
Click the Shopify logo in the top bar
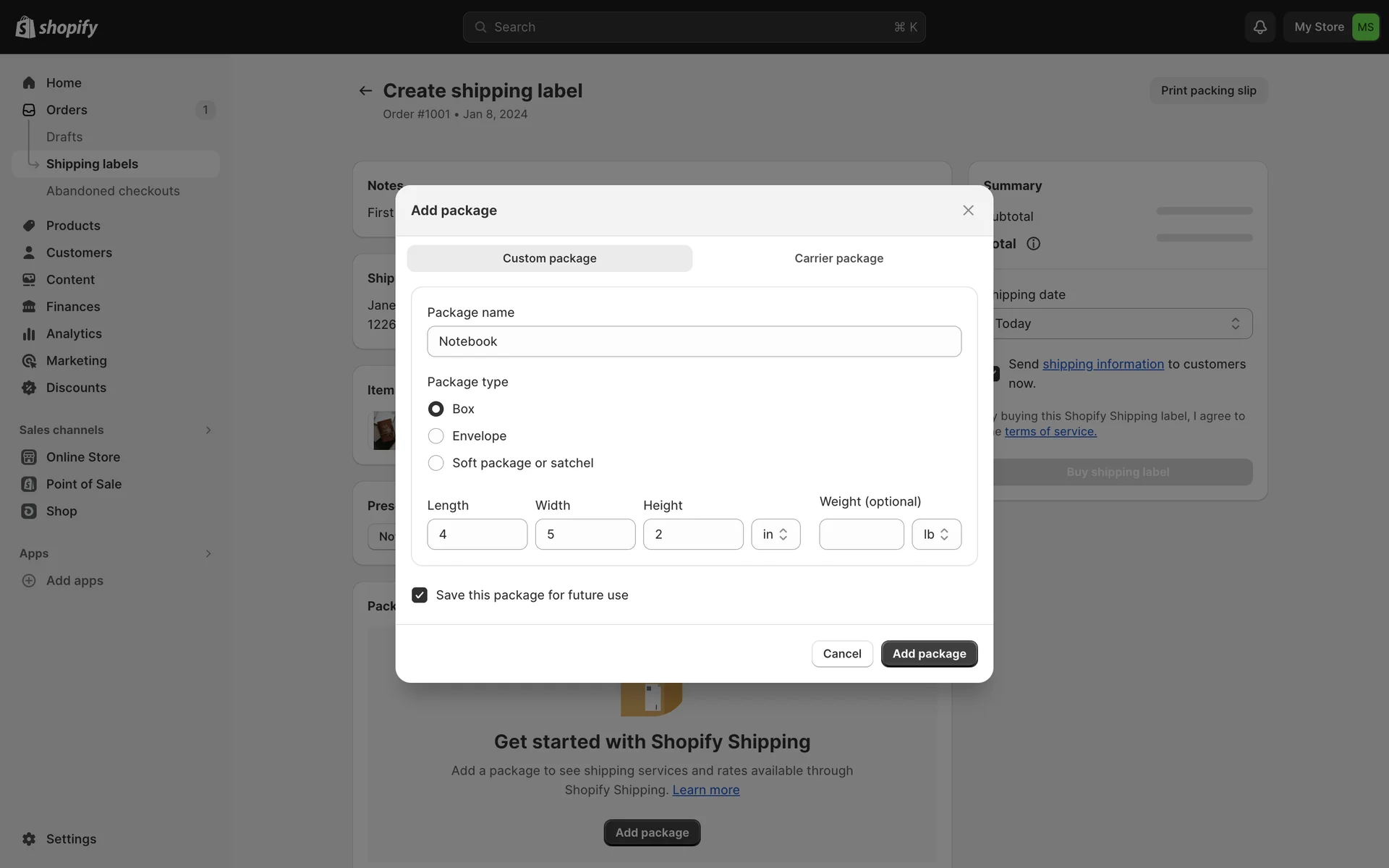[x=56, y=27]
